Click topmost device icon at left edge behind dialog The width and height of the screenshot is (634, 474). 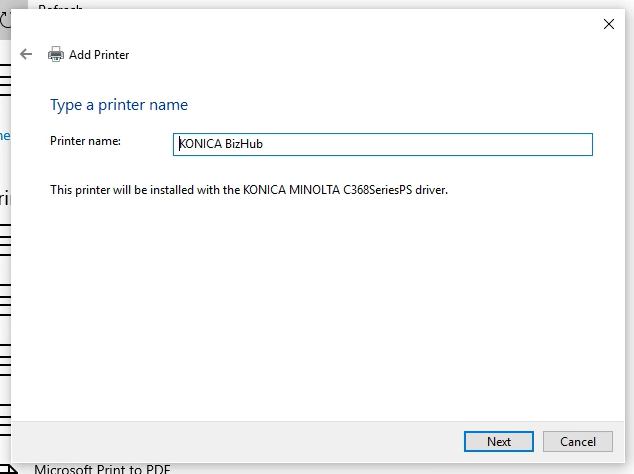coord(5,82)
